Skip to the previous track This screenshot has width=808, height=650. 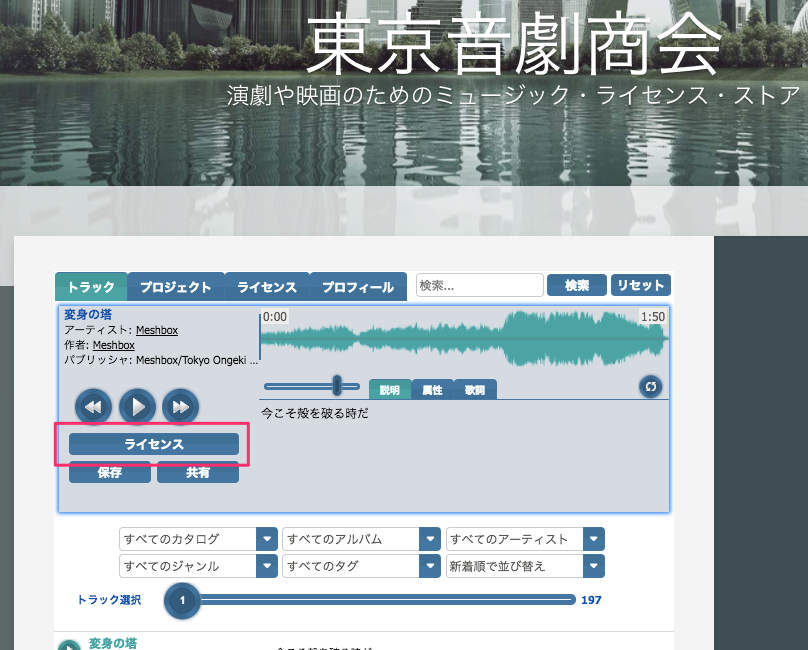(93, 407)
